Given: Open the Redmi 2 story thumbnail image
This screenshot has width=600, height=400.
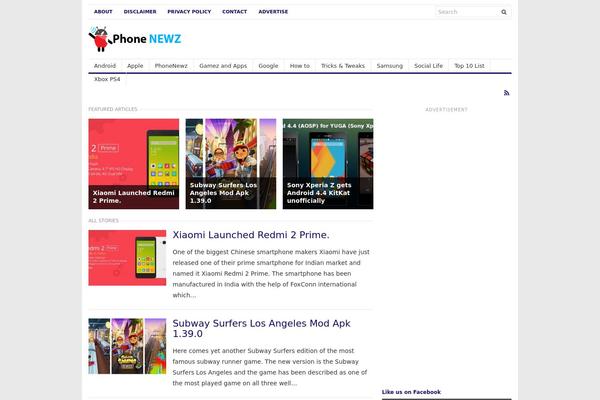Looking at the screenshot, I should [127, 258].
